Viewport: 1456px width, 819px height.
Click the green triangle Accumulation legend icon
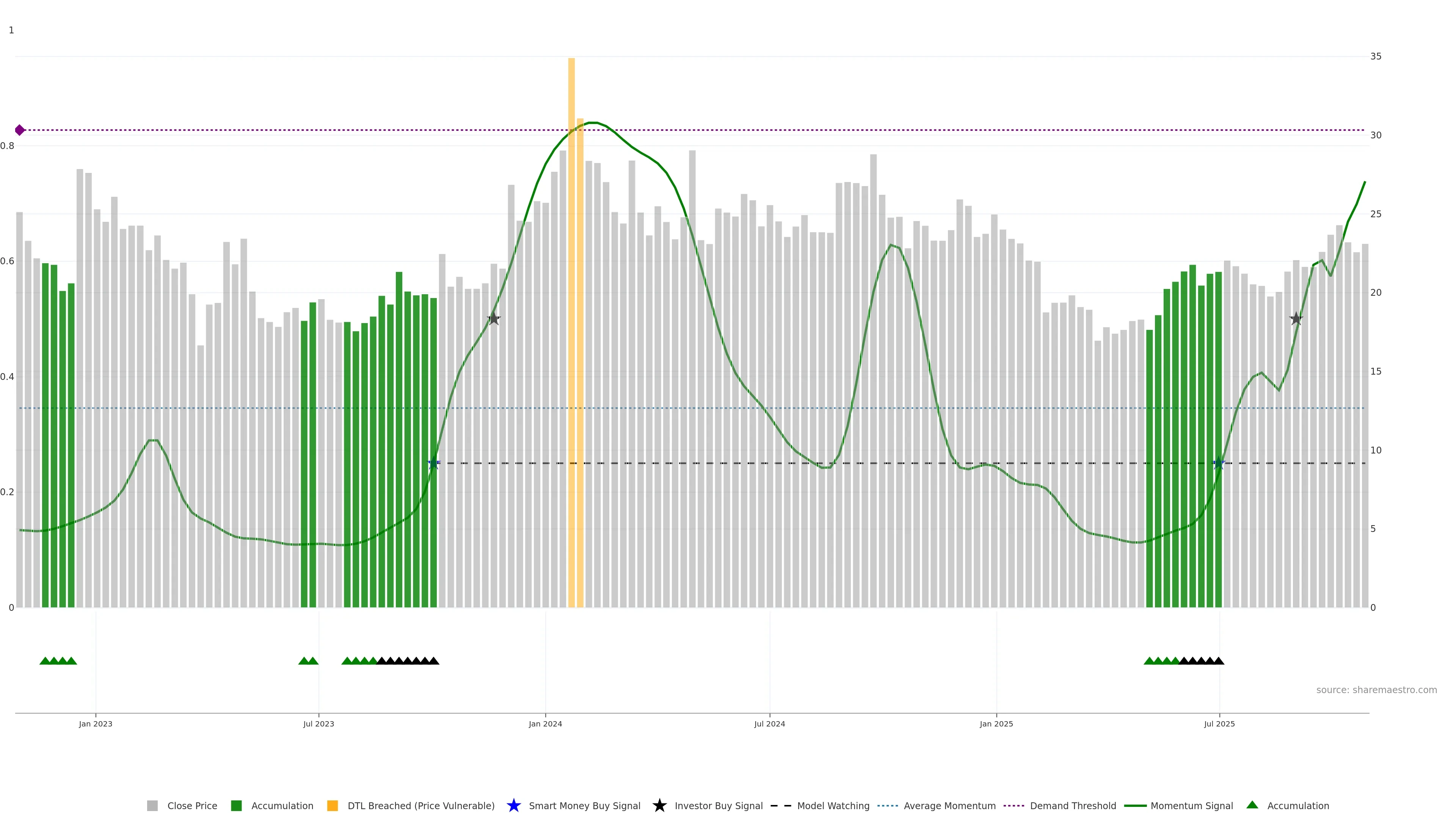point(1252,805)
